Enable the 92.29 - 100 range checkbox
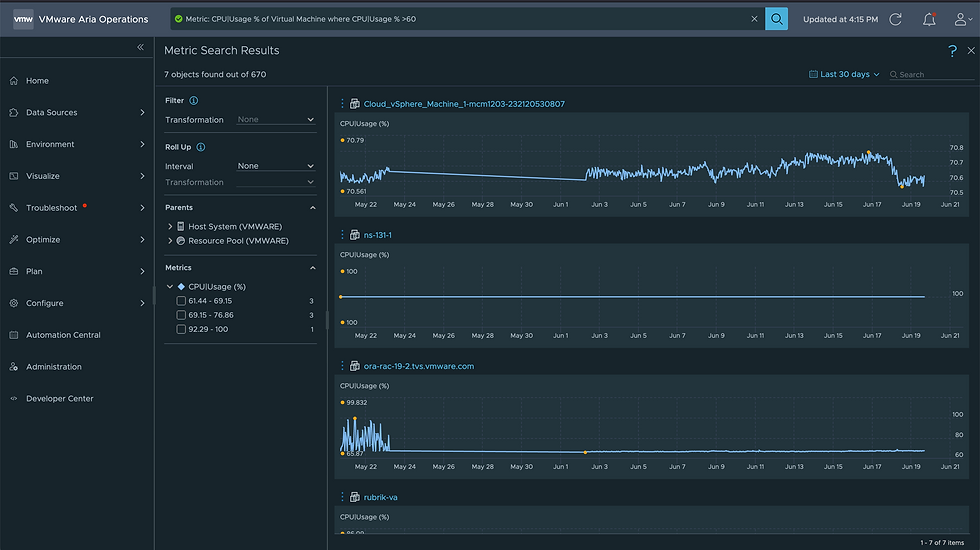The height and width of the screenshot is (550, 980). pos(181,329)
